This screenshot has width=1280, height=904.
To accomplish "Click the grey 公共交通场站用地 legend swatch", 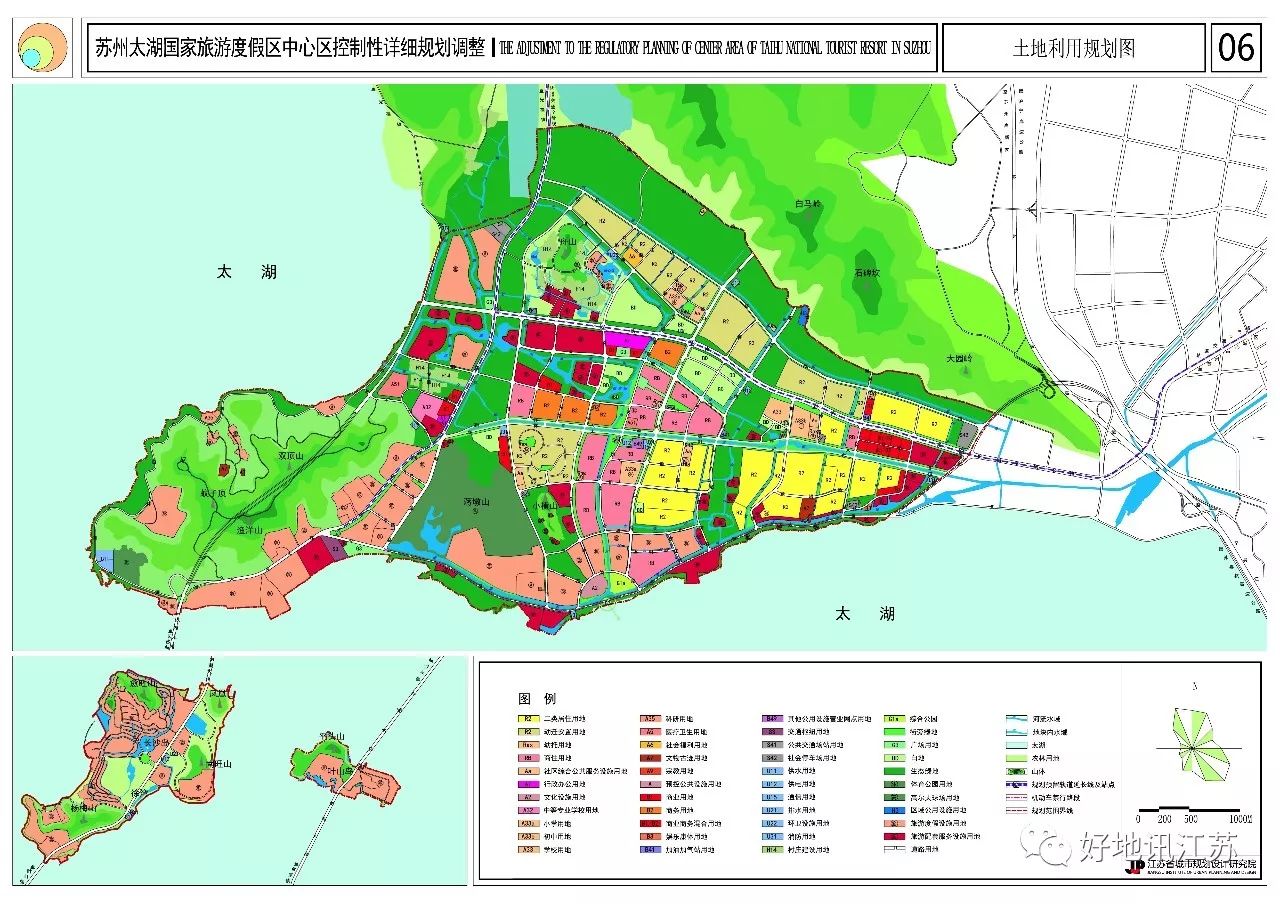I will point(772,745).
